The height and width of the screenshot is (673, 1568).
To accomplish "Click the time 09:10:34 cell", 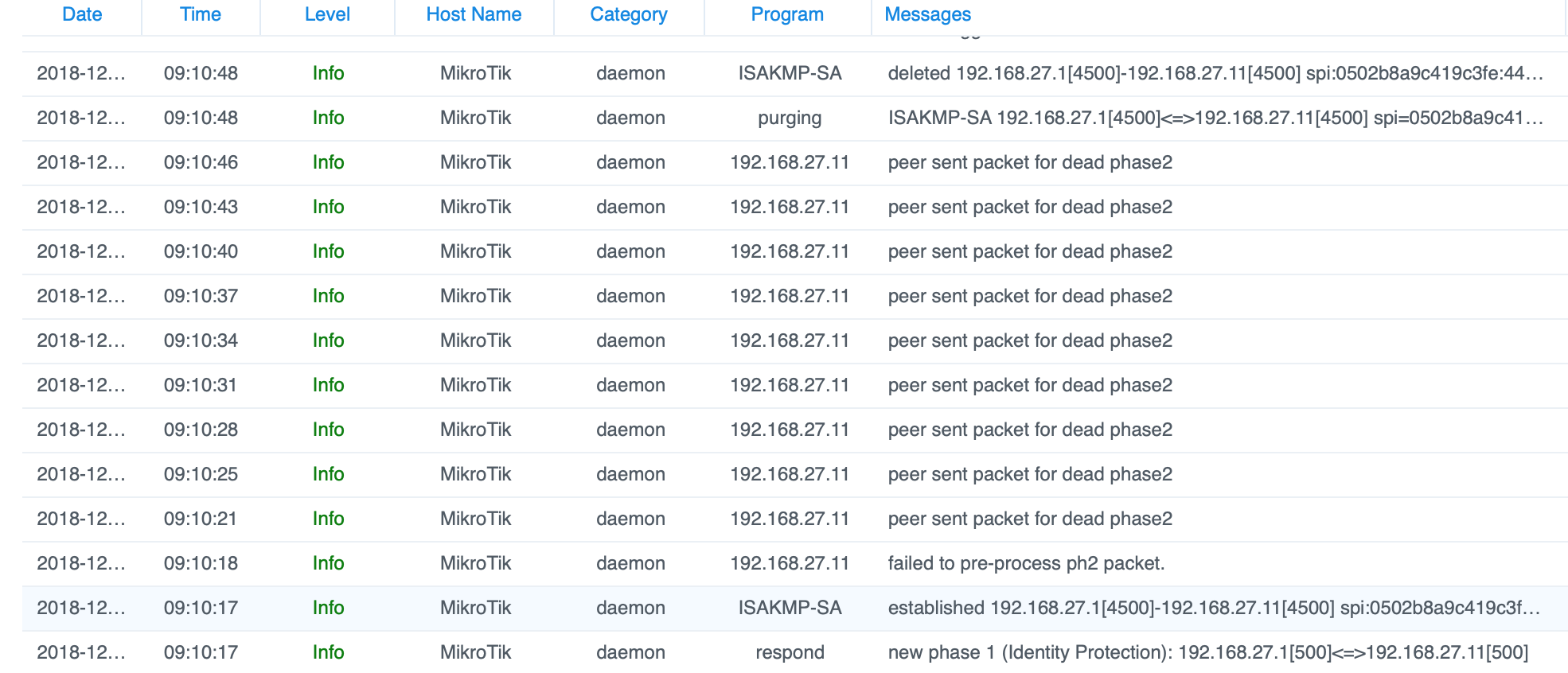I will (201, 340).
